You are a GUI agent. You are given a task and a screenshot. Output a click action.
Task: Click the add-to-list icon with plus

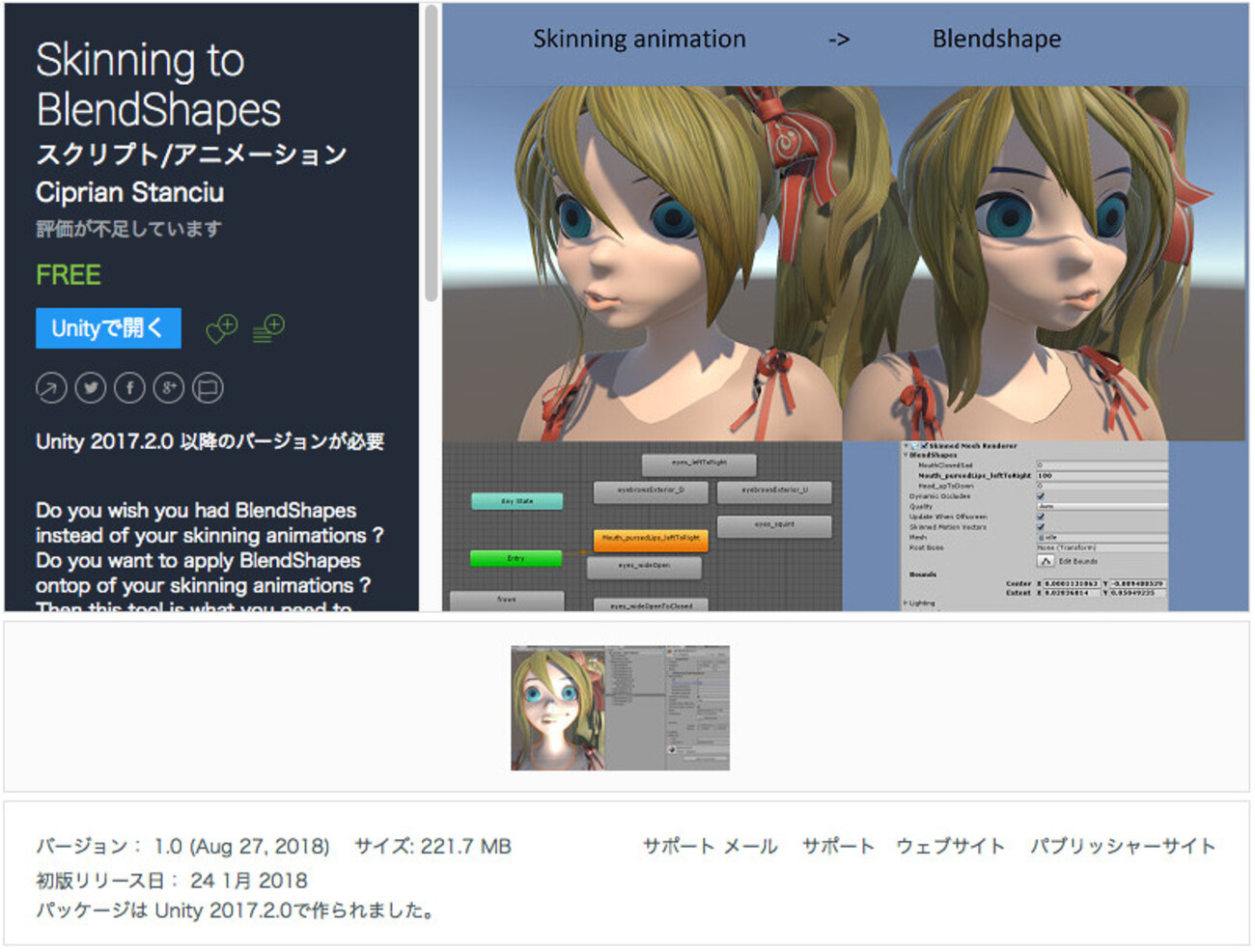point(268,329)
